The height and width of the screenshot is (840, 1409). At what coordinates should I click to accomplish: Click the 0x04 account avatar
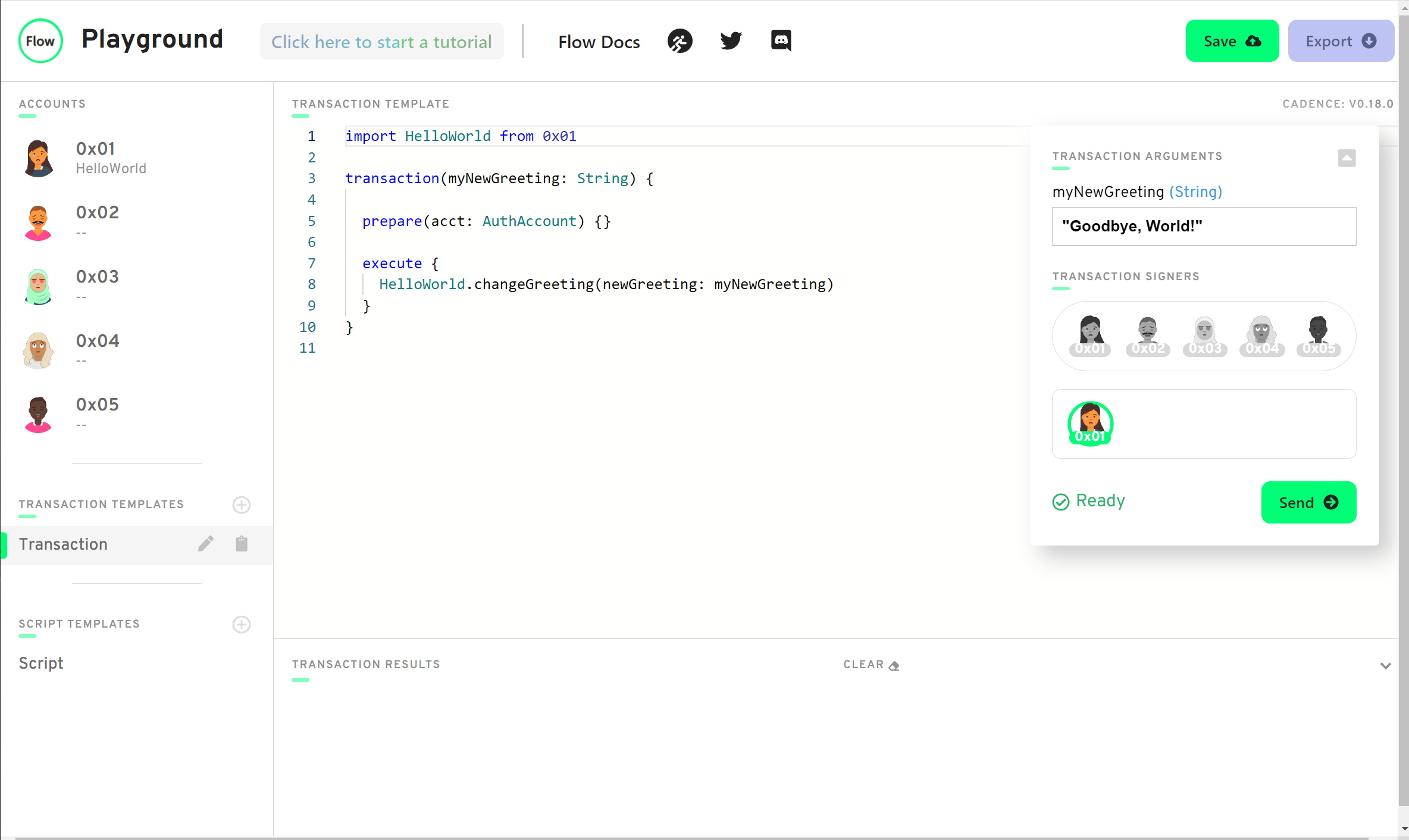tap(39, 350)
